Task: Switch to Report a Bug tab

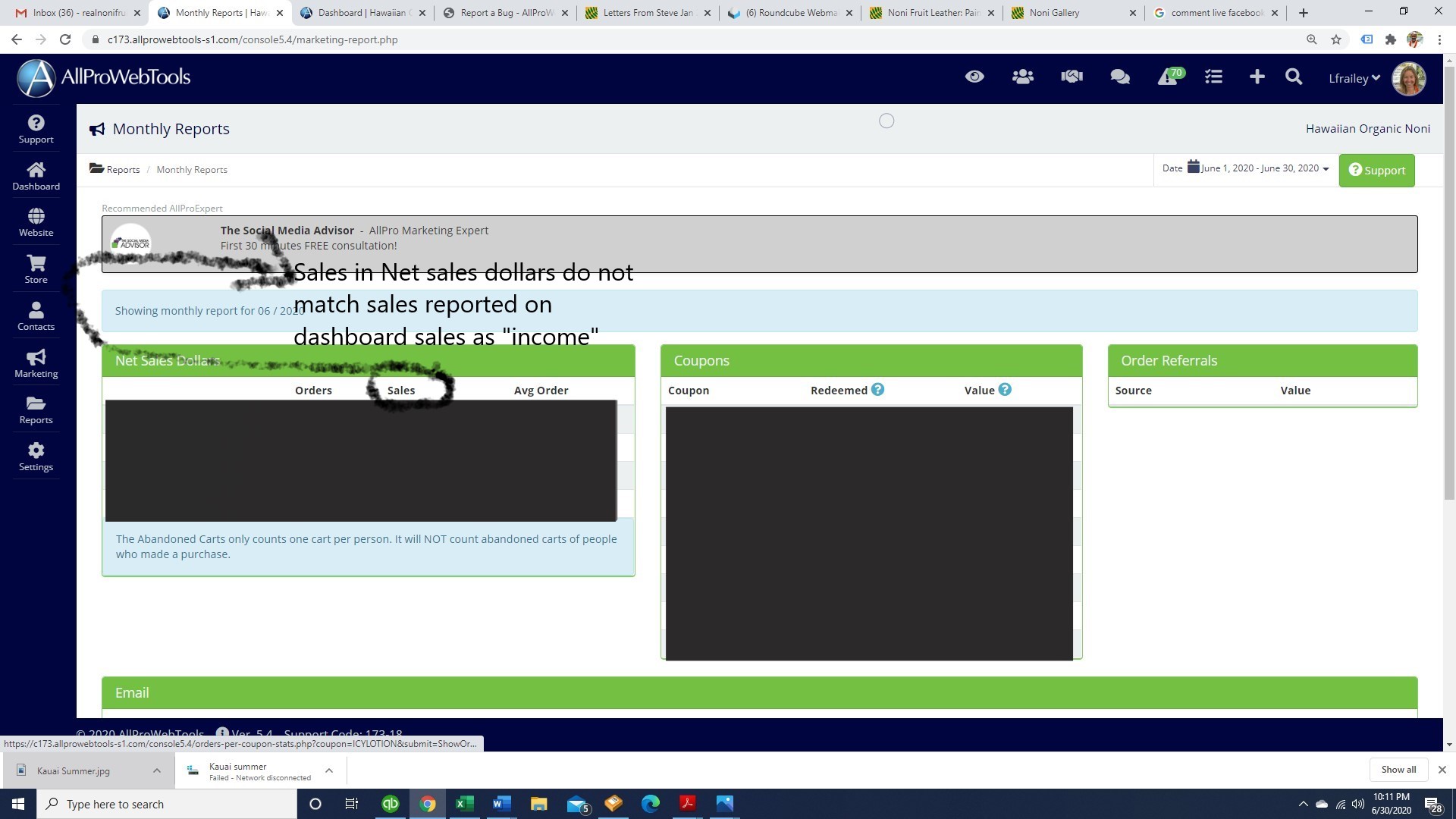Action: (x=505, y=13)
